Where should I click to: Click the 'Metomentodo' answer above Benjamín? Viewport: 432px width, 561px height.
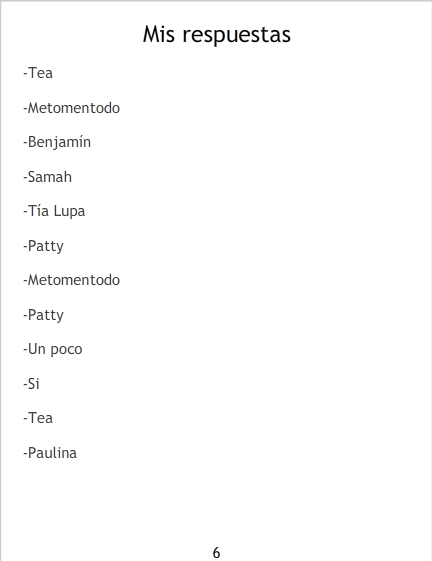[x=72, y=108]
